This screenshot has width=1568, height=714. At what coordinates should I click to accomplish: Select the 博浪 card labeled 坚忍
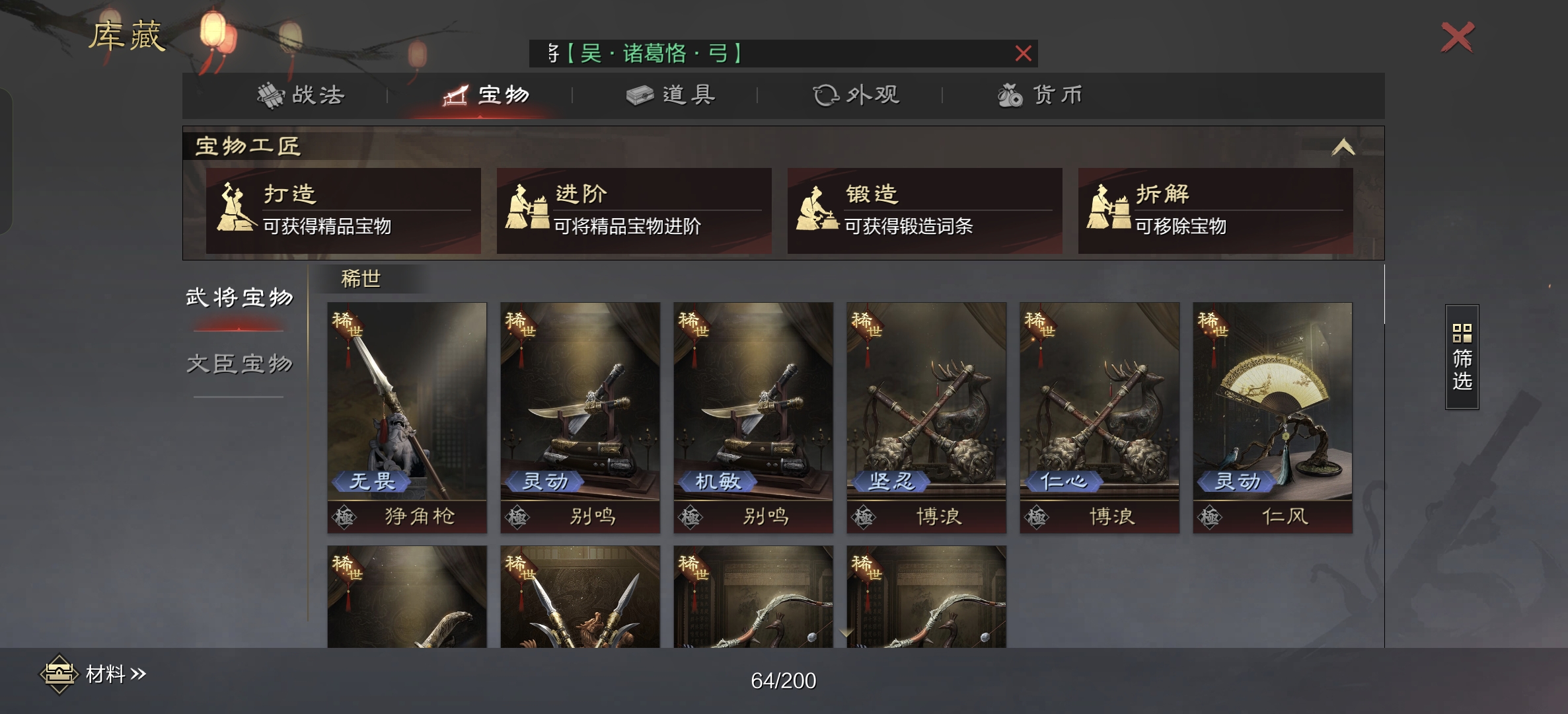926,418
